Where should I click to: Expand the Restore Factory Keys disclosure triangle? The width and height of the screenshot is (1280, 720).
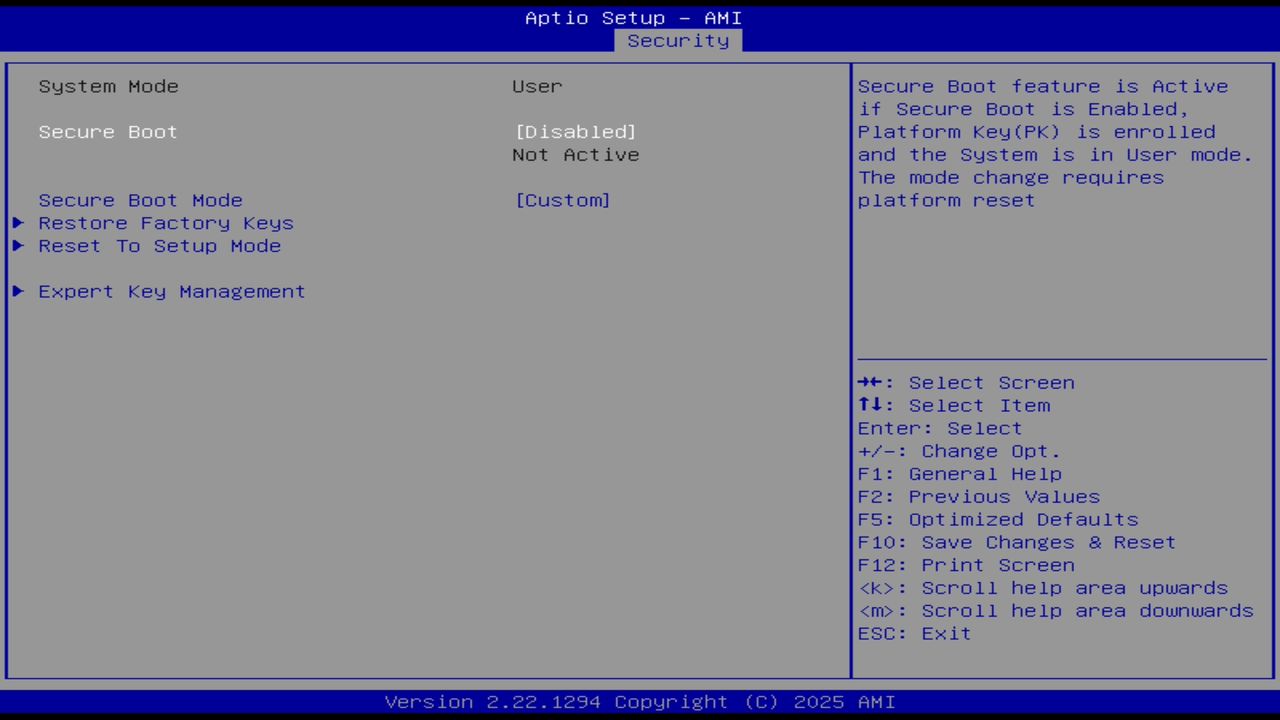18,223
